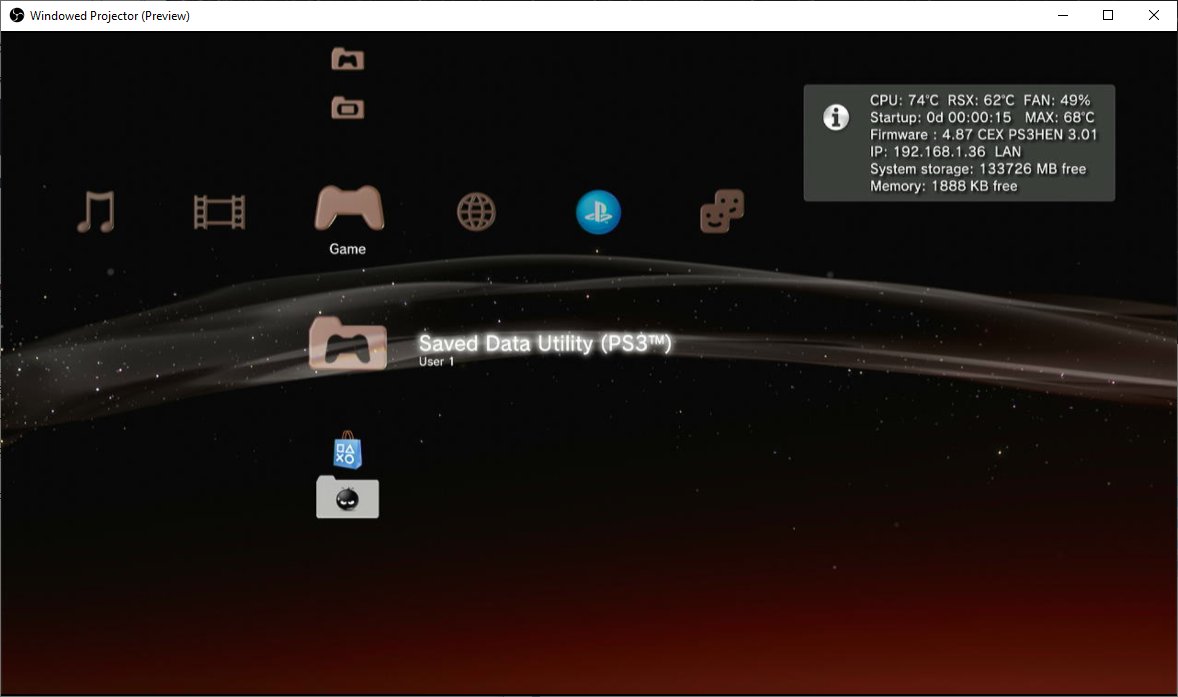Click the CPU temperature line in popup
The height and width of the screenshot is (697, 1178).
[980, 100]
